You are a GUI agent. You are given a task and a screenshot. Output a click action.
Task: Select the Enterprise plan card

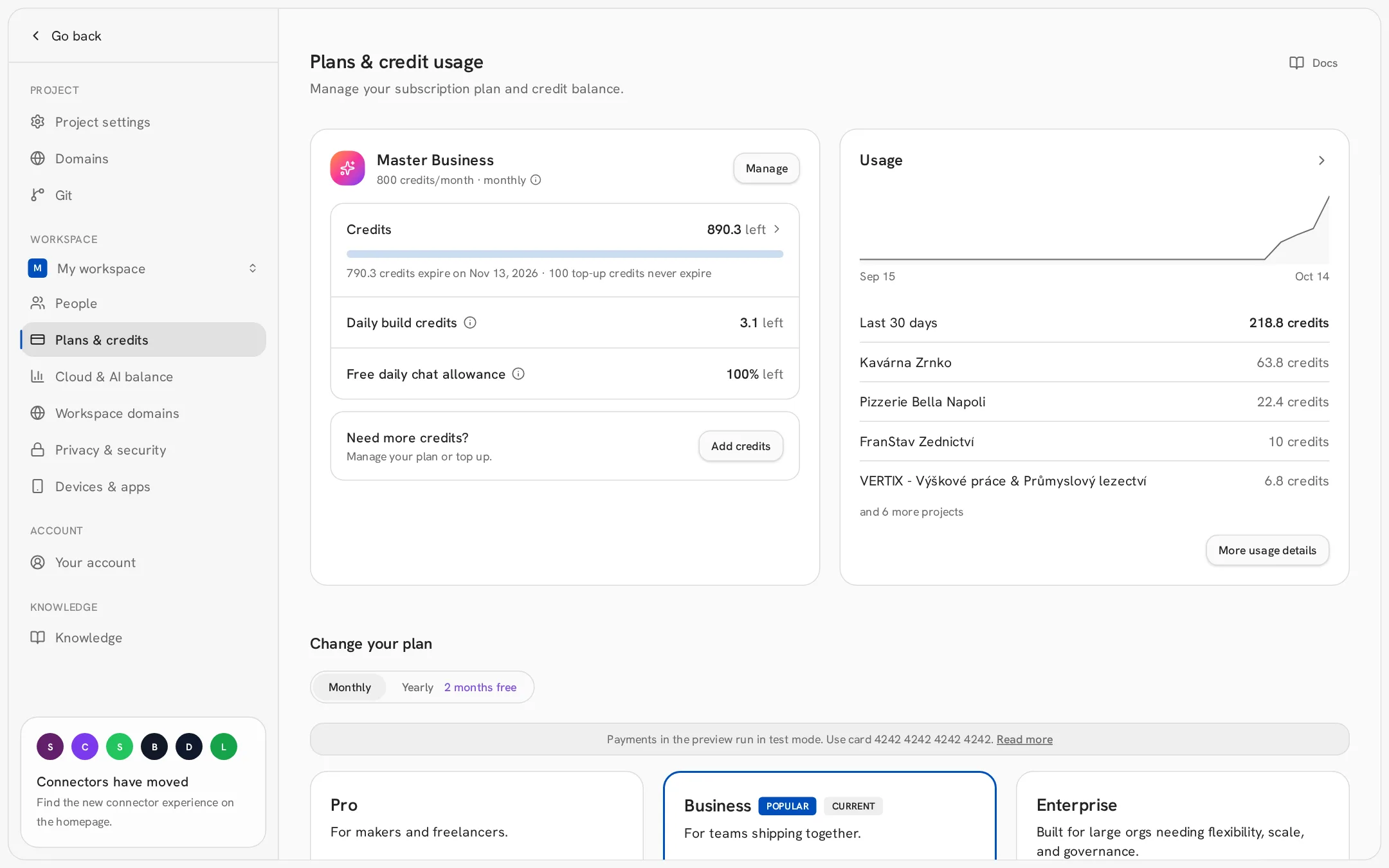[1183, 815]
